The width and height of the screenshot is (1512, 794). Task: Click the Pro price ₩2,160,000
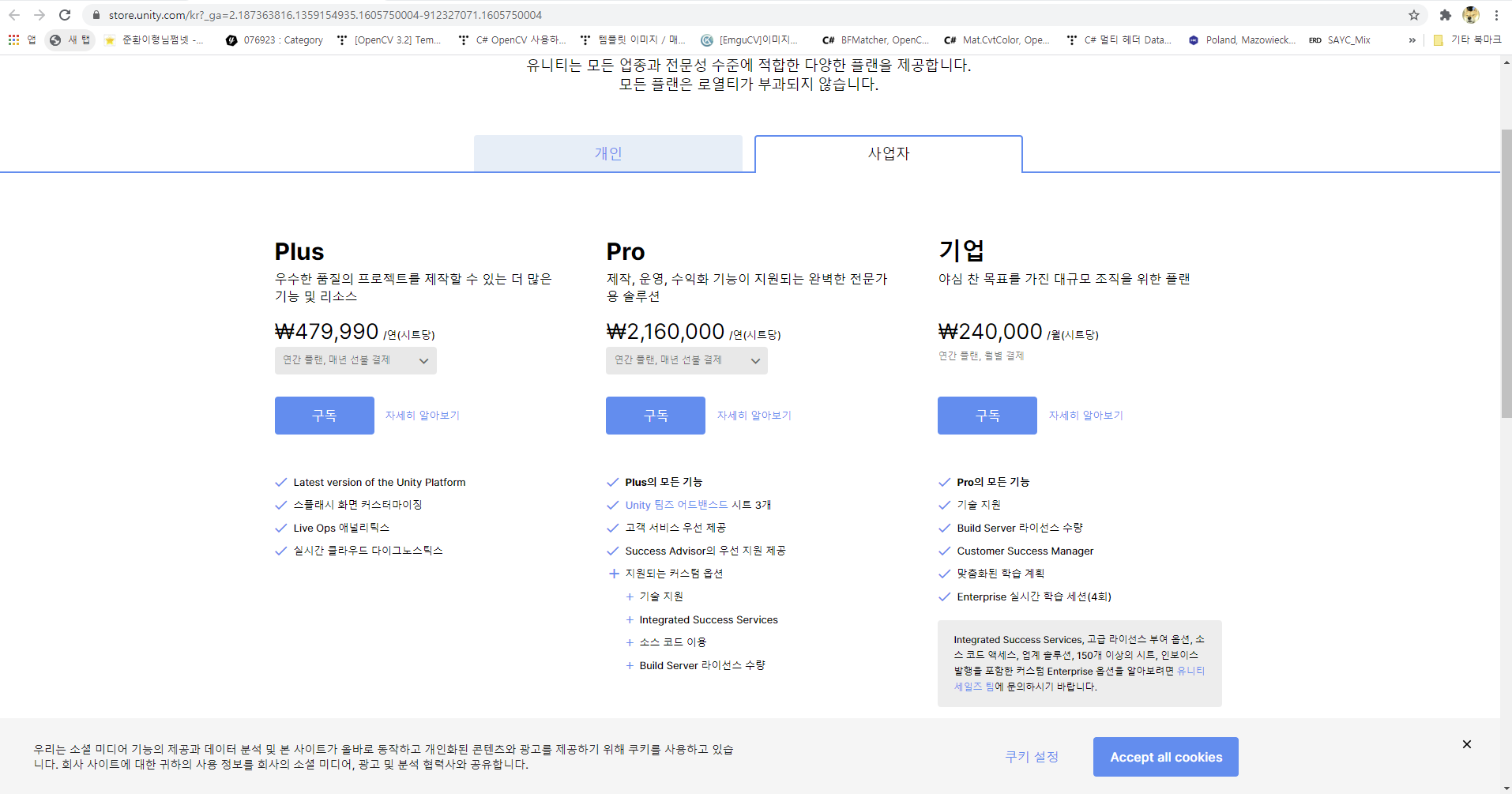click(665, 332)
